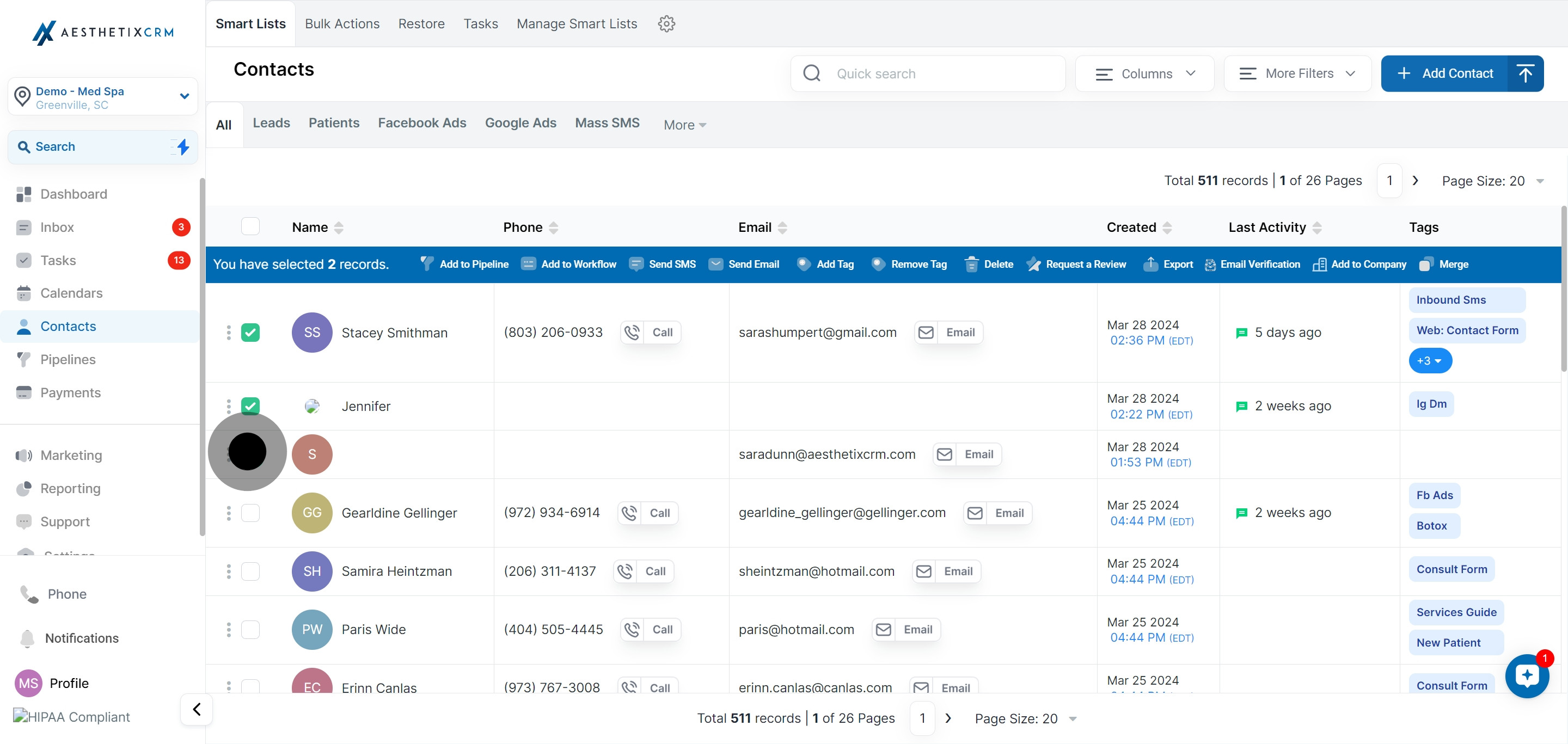This screenshot has height=744, width=1568.
Task: Switch to the Patients smart list tab
Action: (x=334, y=123)
